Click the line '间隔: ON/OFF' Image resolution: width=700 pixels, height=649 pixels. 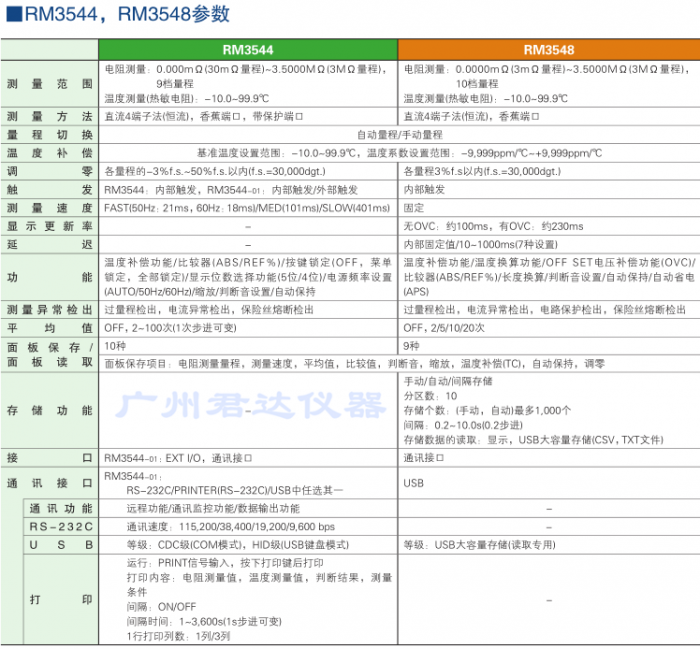161,607
